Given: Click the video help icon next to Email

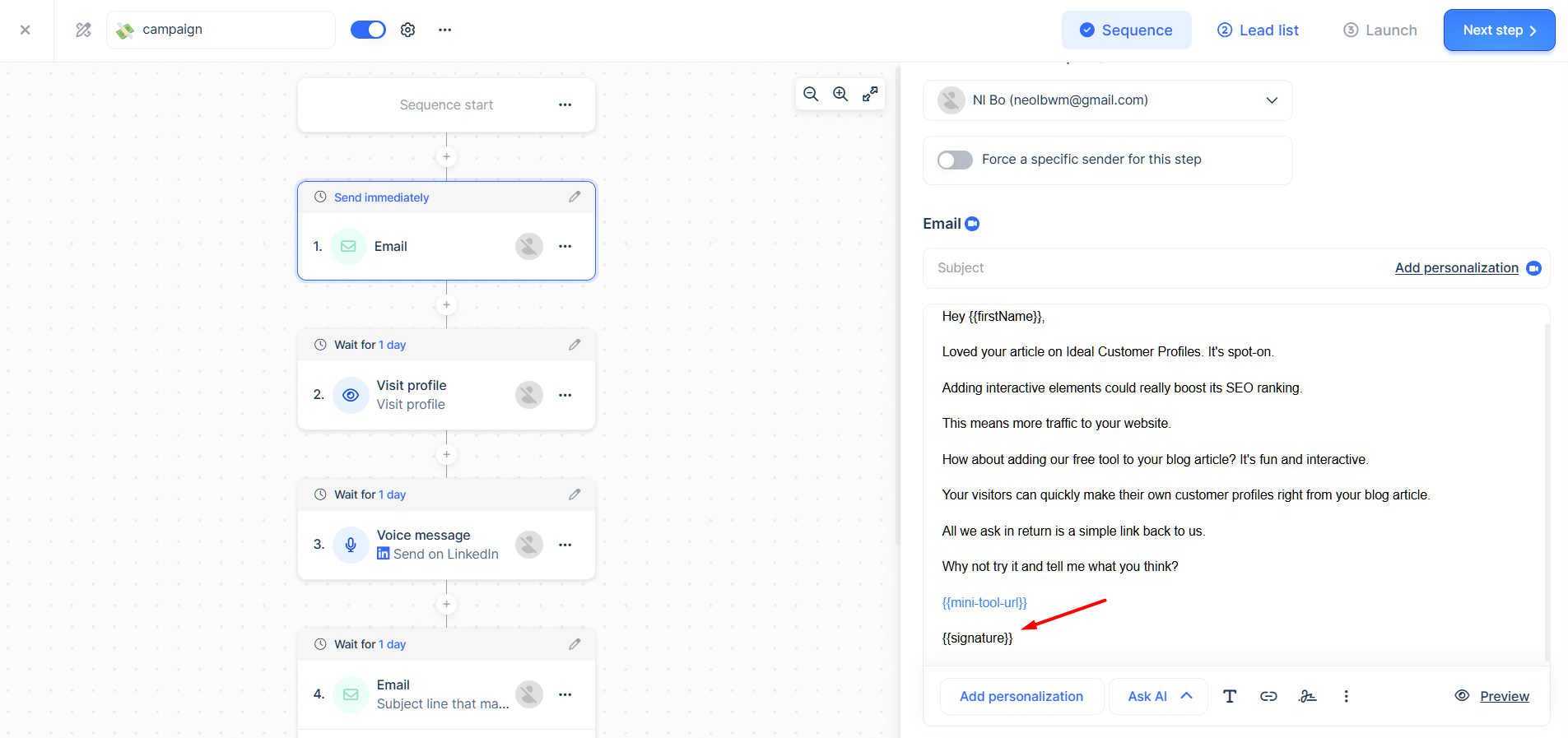Looking at the screenshot, I should point(972,224).
